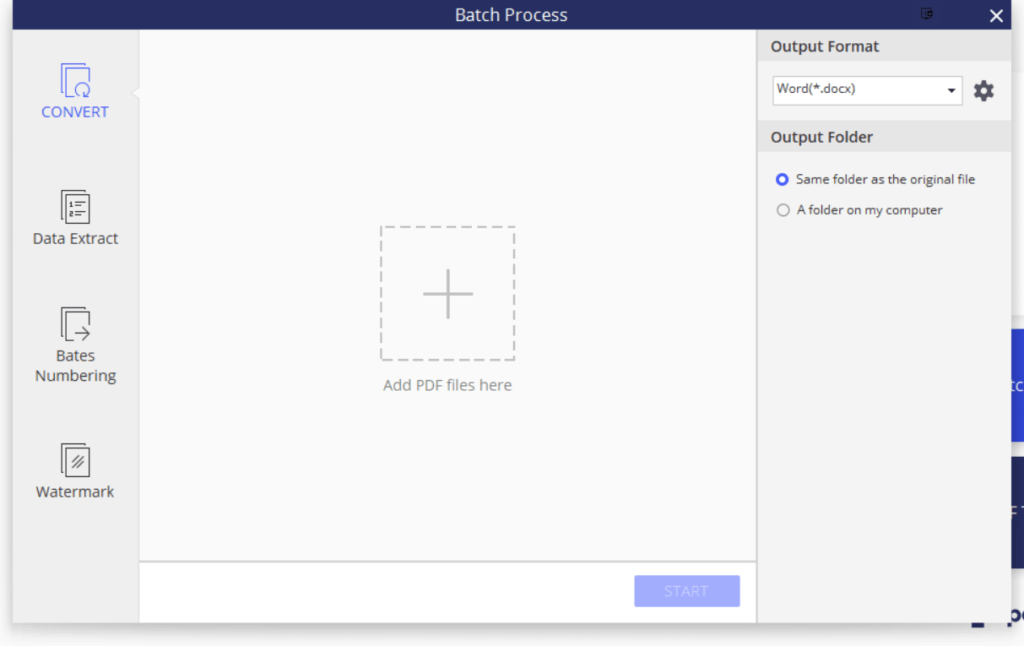Open the Data Extract icon
Viewport: 1024px width, 646px height.
click(x=75, y=207)
